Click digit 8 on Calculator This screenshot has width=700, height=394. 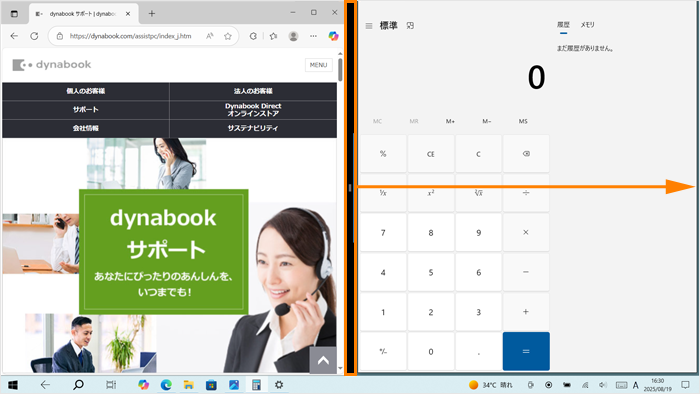430,232
